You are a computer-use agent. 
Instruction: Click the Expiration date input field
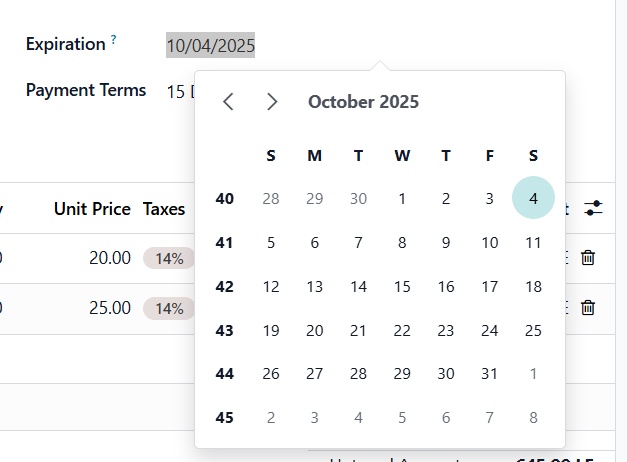[211, 45]
